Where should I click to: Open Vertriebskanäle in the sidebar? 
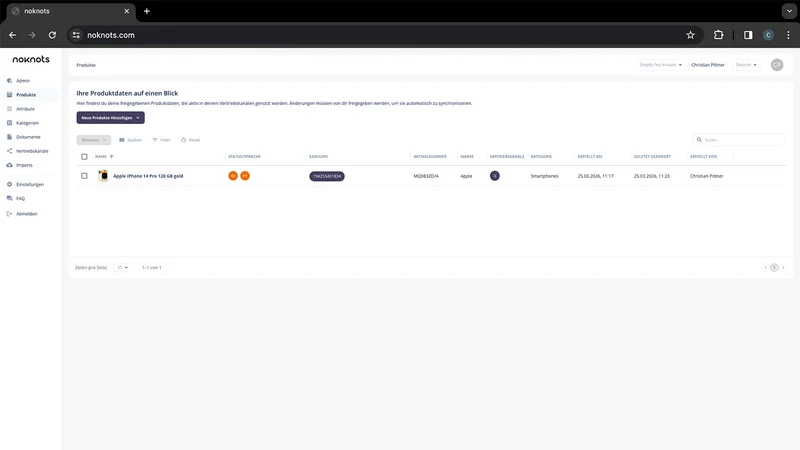[32, 151]
